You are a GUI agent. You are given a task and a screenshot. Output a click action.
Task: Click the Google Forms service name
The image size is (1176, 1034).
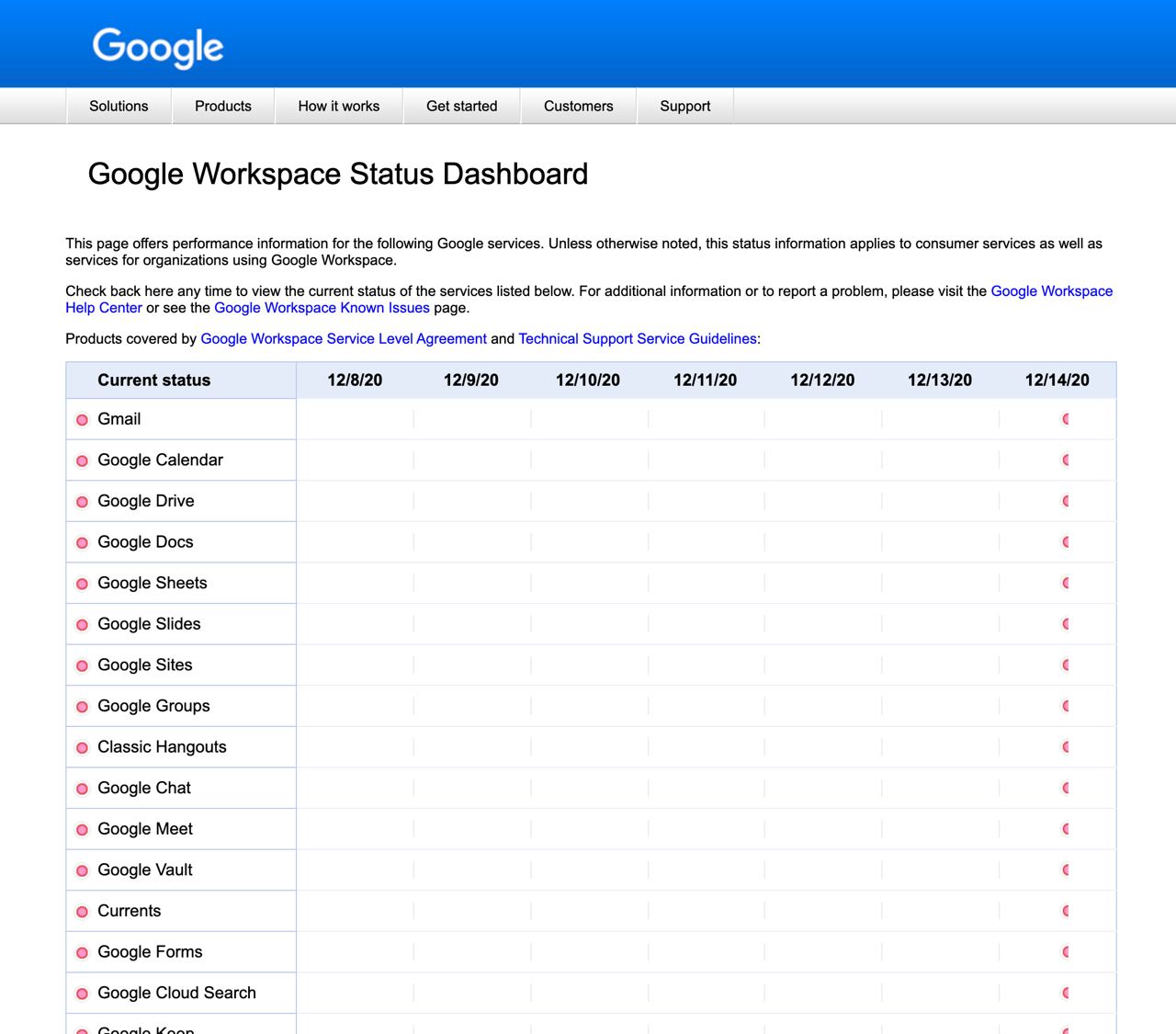tap(150, 951)
